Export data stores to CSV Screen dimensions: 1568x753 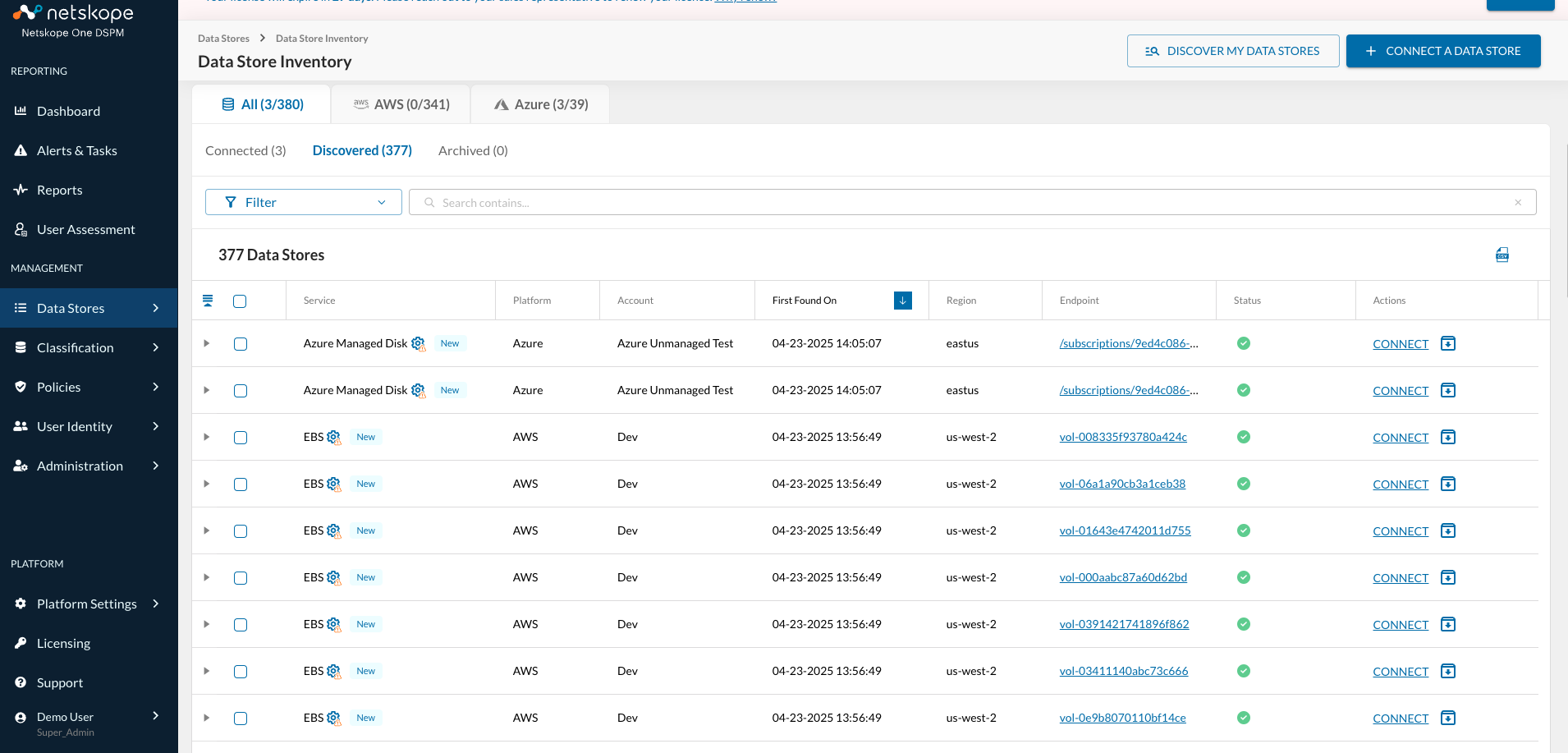(x=1502, y=255)
